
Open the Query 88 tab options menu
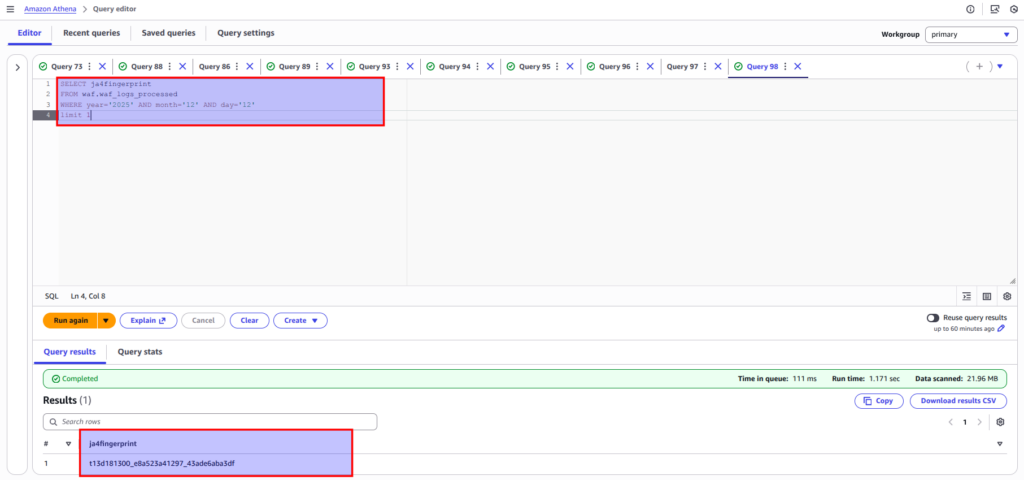pyautogui.click(x=168, y=67)
